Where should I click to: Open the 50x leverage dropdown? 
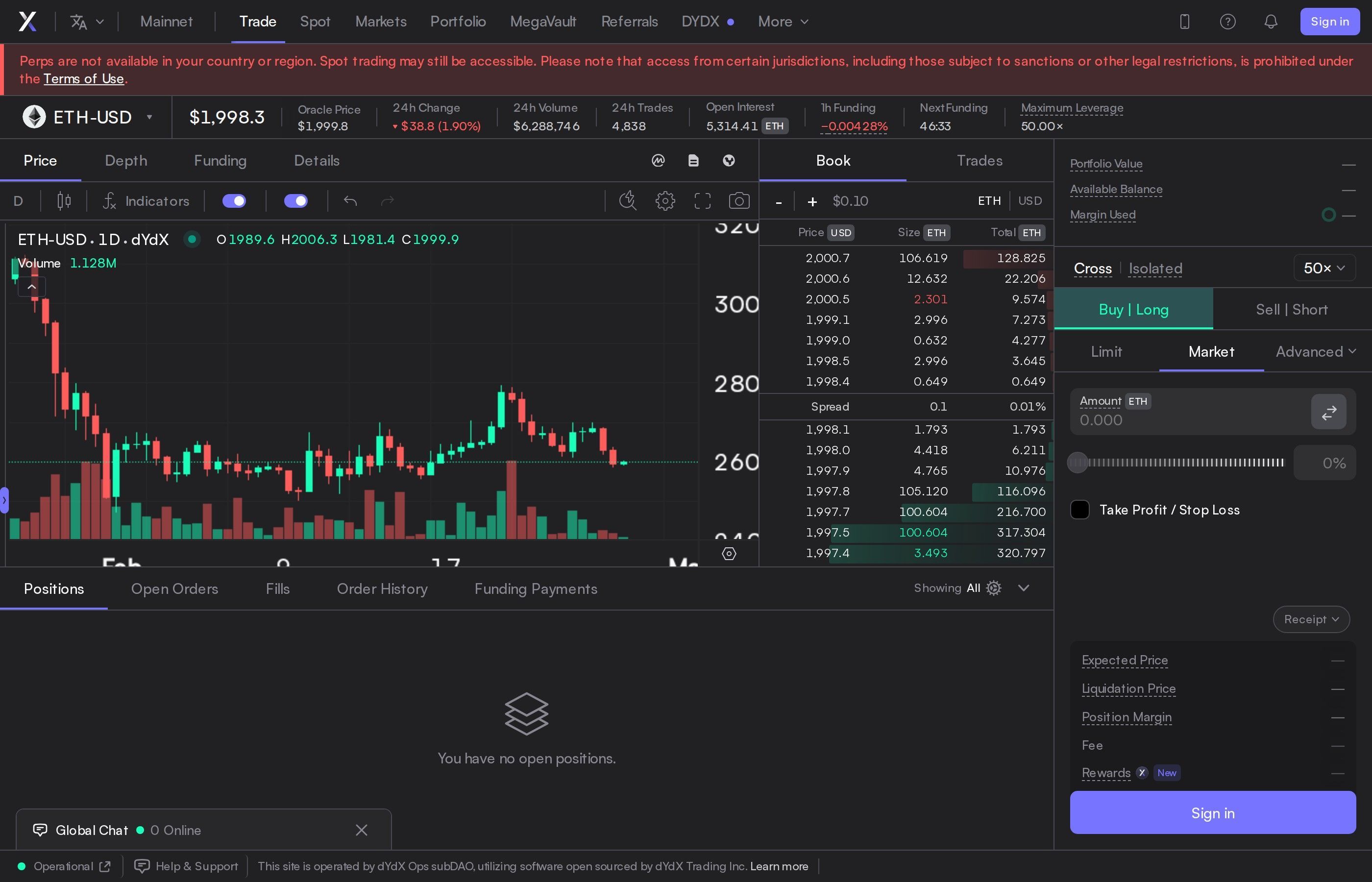coord(1323,268)
